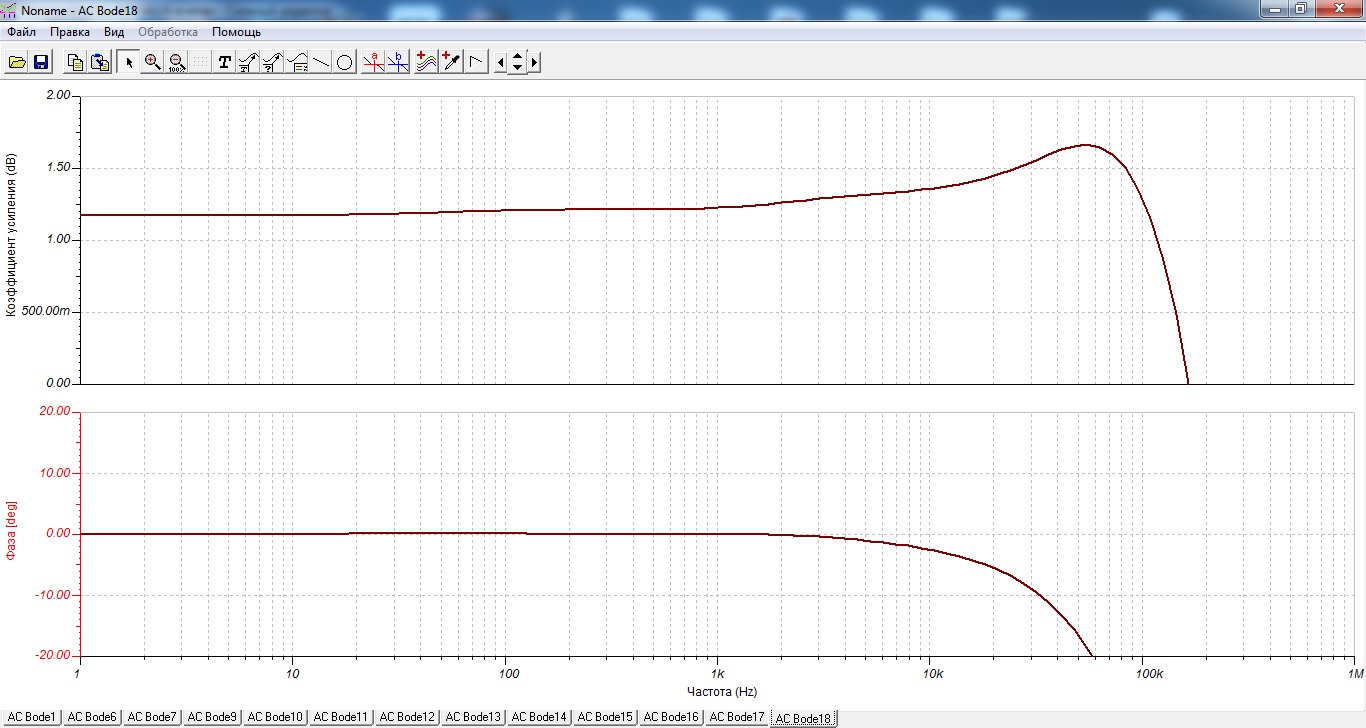Open the curve legend tool
This screenshot has height=728, width=1366.
tap(297, 62)
